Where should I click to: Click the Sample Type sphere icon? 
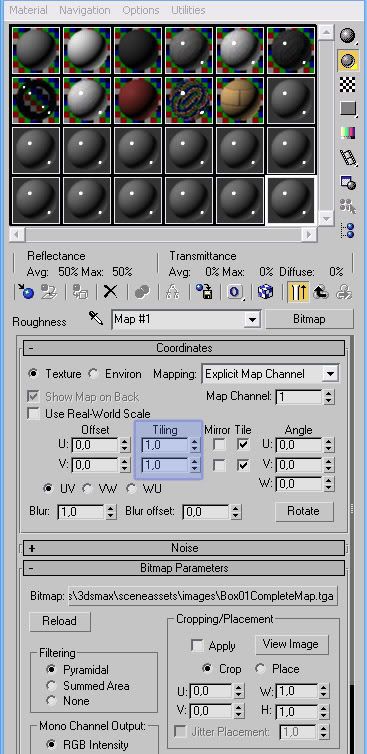pyautogui.click(x=347, y=36)
